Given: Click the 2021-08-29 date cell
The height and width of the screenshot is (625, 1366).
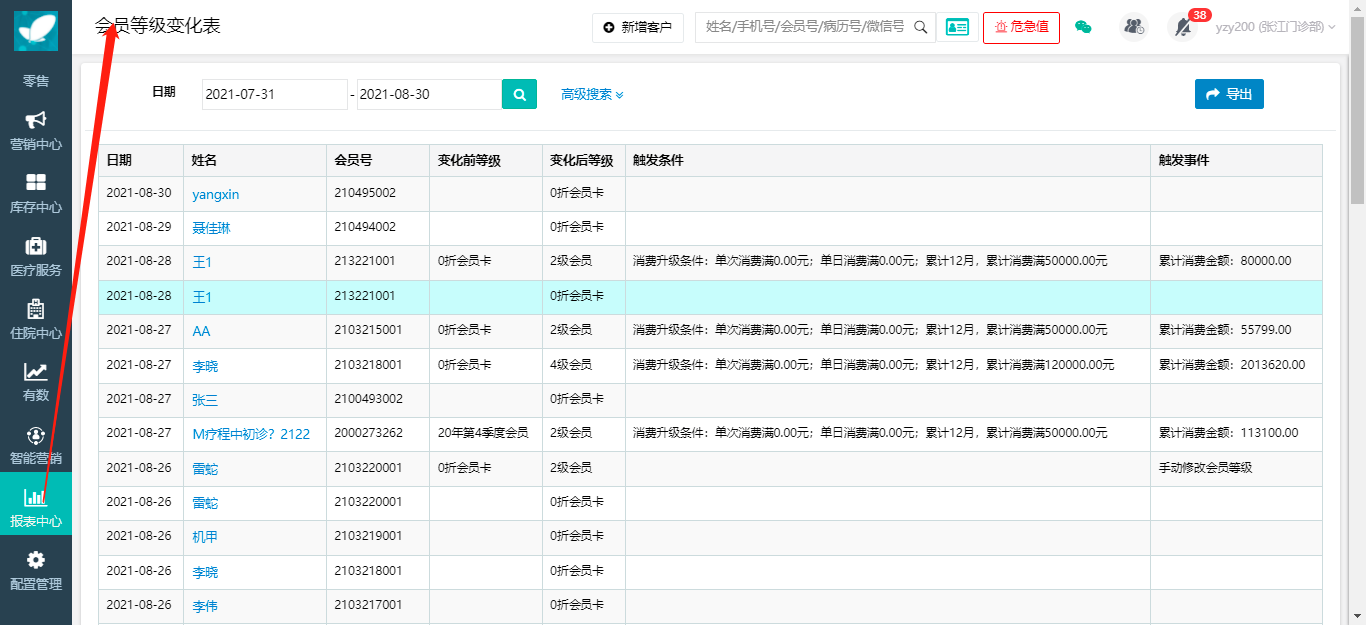Looking at the screenshot, I should 139,227.
